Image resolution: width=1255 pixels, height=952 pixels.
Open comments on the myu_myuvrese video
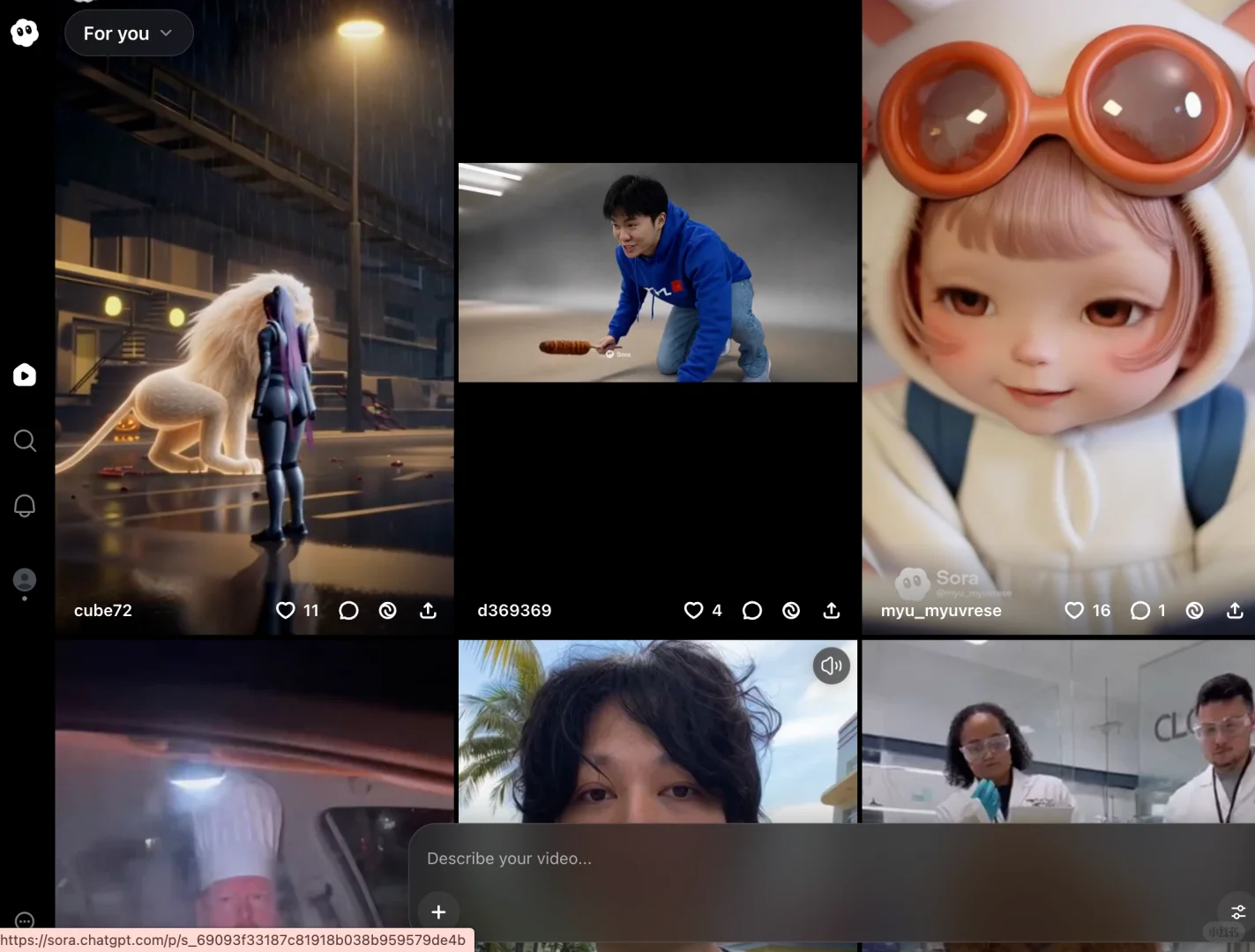(1140, 610)
